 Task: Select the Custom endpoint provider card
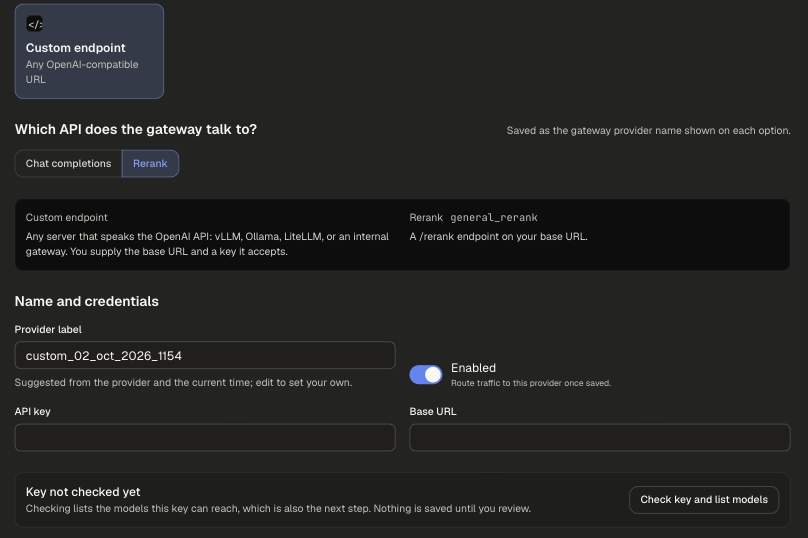pos(89,51)
